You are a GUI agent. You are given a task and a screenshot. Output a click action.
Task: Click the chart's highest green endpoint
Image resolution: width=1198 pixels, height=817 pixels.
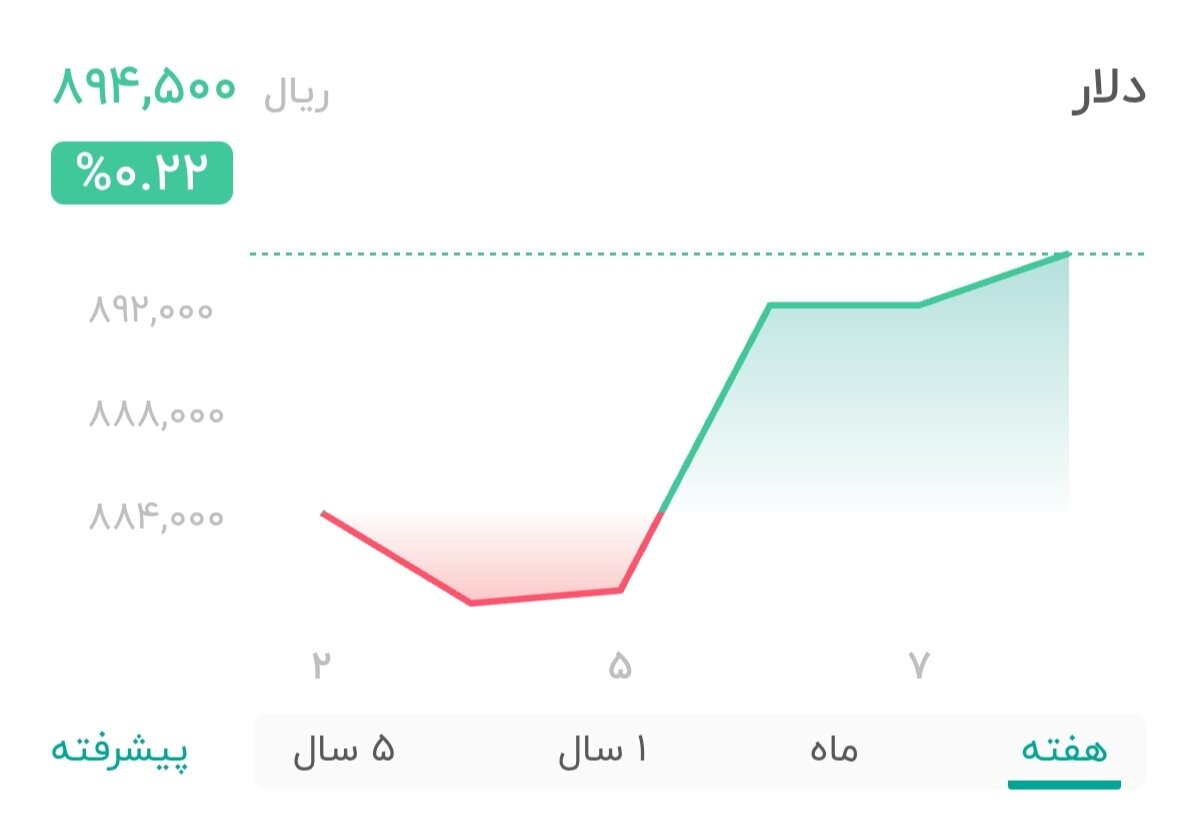click(x=1068, y=256)
